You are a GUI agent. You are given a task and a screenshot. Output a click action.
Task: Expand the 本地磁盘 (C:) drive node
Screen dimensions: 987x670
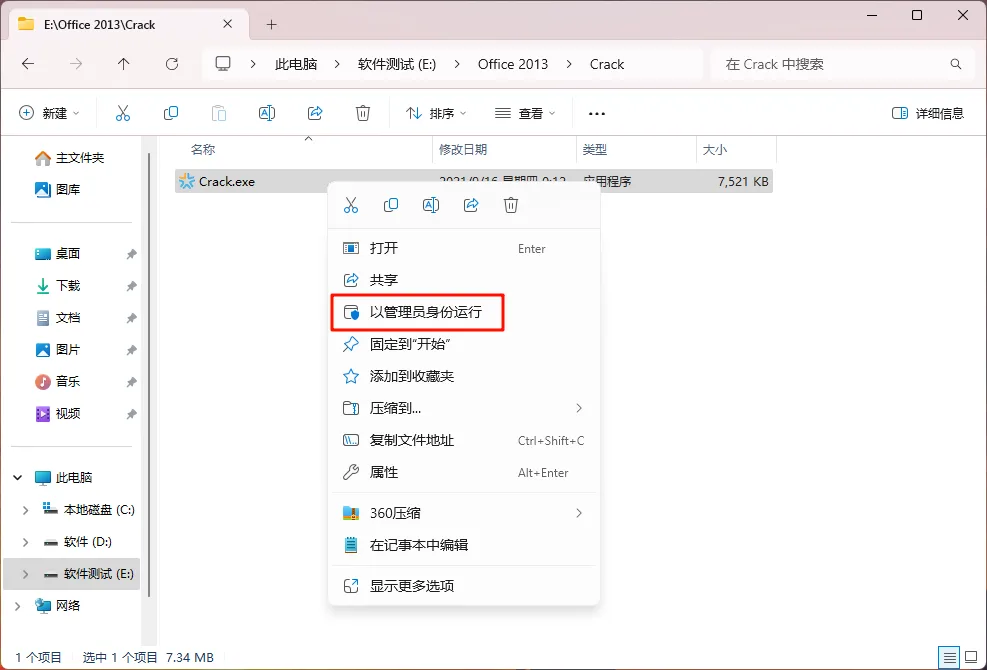coord(25,510)
